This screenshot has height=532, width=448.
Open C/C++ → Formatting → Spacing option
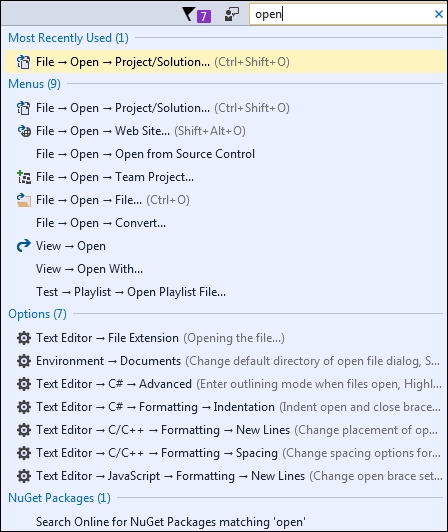225,453
